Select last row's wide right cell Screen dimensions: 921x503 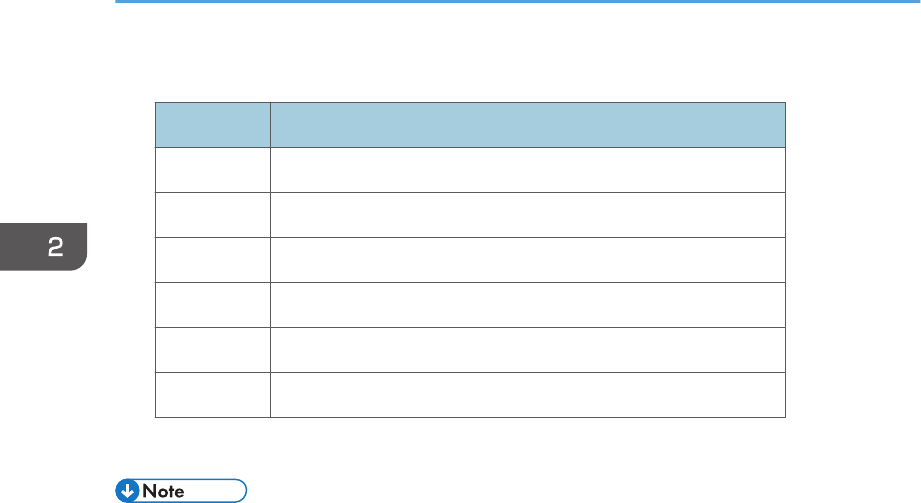click(x=527, y=394)
